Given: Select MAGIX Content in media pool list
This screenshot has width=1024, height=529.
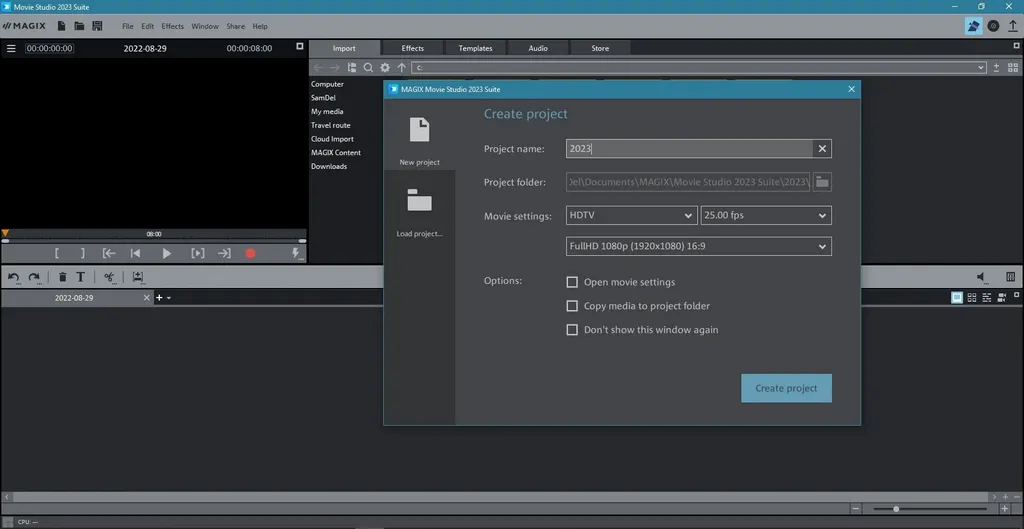Looking at the screenshot, I should (x=336, y=153).
